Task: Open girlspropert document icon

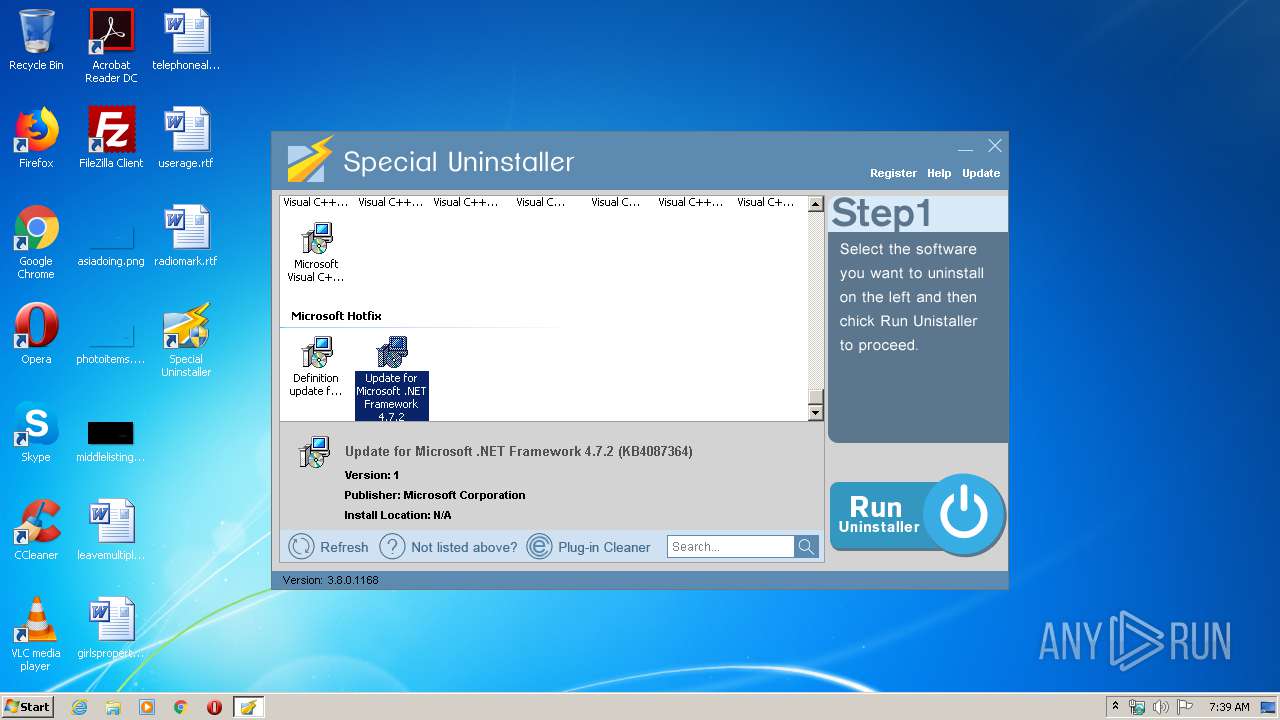Action: (x=111, y=628)
